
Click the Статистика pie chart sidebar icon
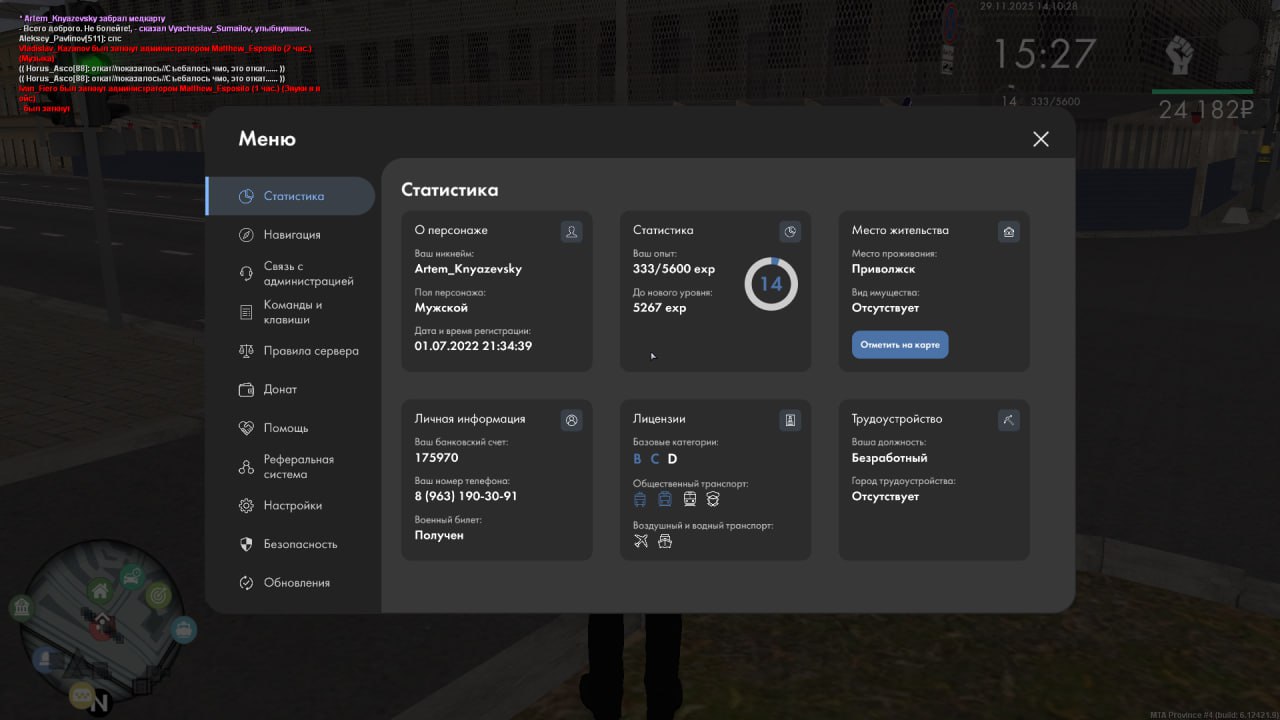tap(246, 196)
